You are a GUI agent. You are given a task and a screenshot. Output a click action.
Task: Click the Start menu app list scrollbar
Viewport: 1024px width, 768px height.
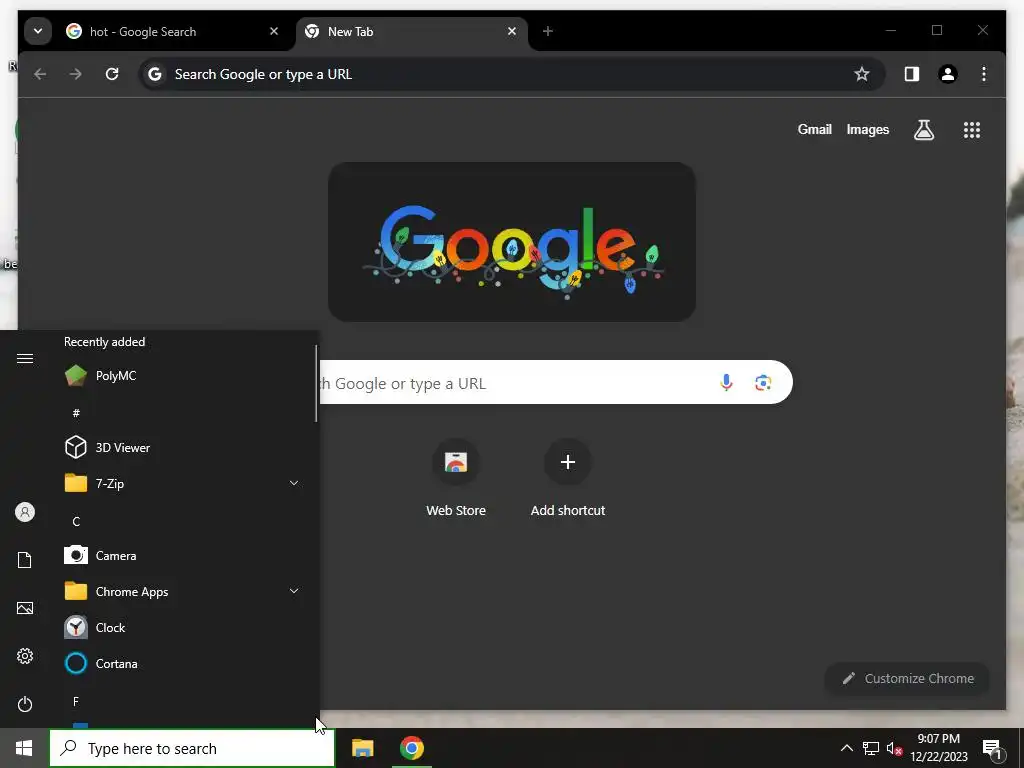click(x=316, y=384)
